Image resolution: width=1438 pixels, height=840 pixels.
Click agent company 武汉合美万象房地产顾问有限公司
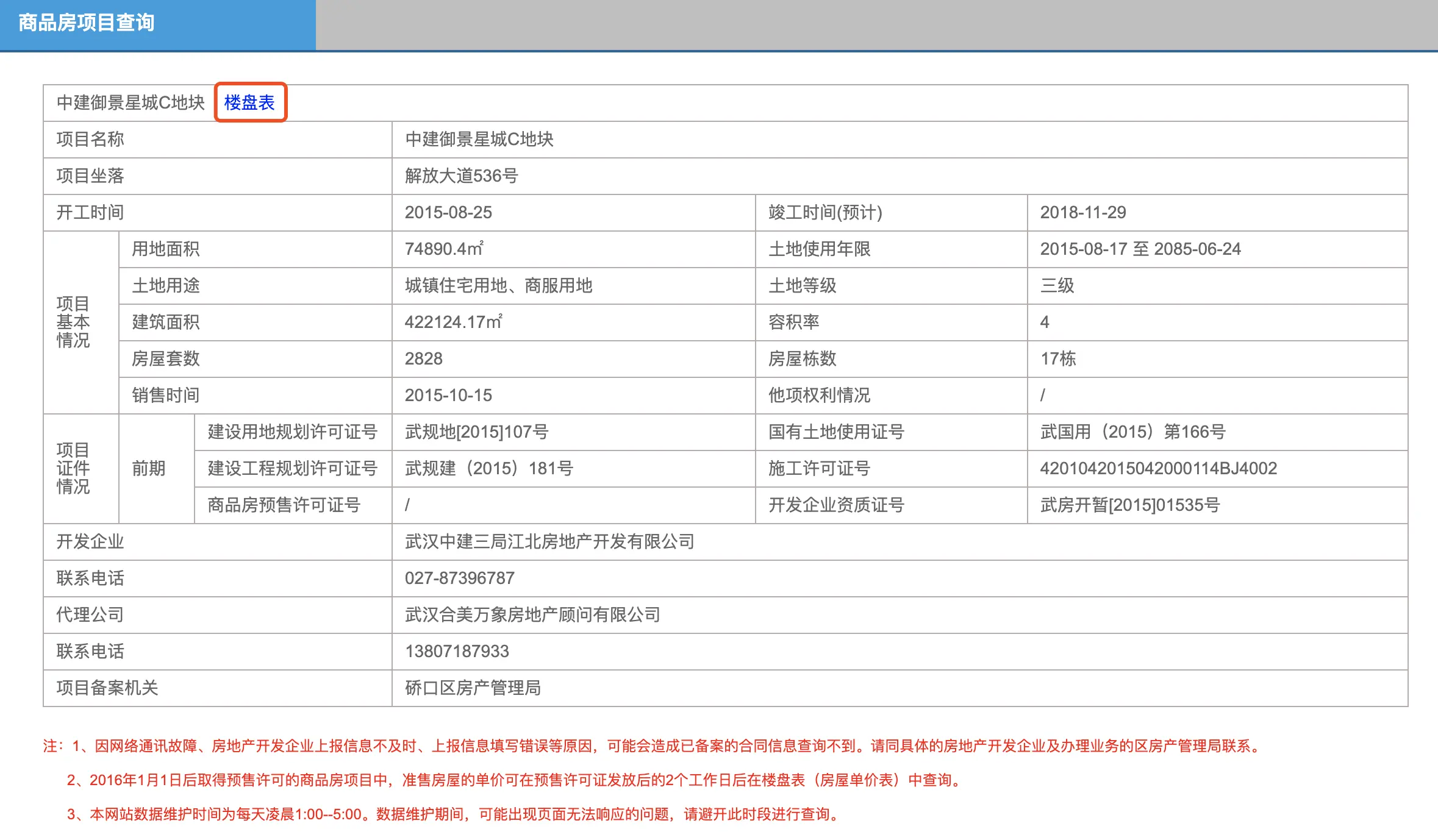pos(532,614)
